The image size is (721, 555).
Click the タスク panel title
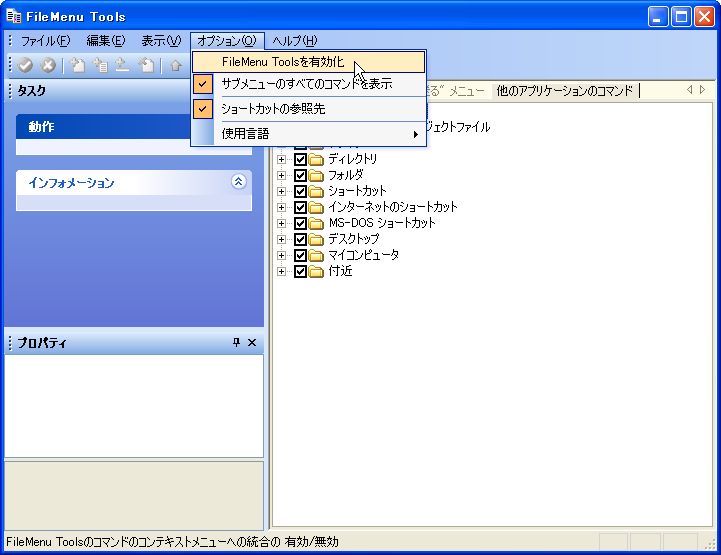[31, 91]
